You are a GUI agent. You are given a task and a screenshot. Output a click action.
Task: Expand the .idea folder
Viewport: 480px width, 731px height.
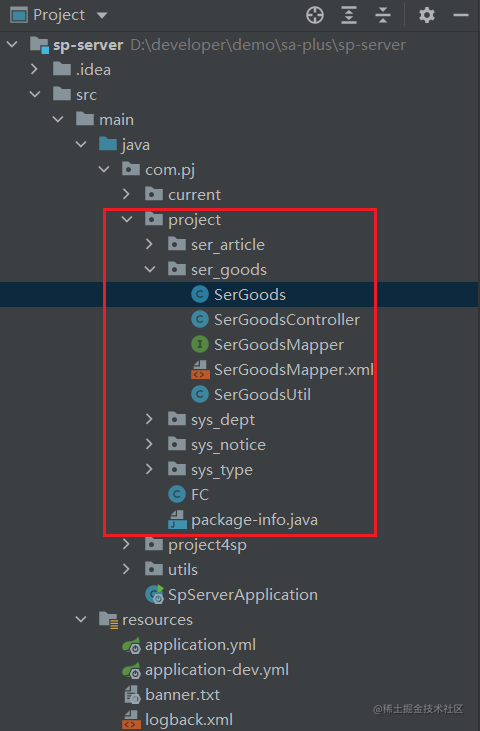34,69
